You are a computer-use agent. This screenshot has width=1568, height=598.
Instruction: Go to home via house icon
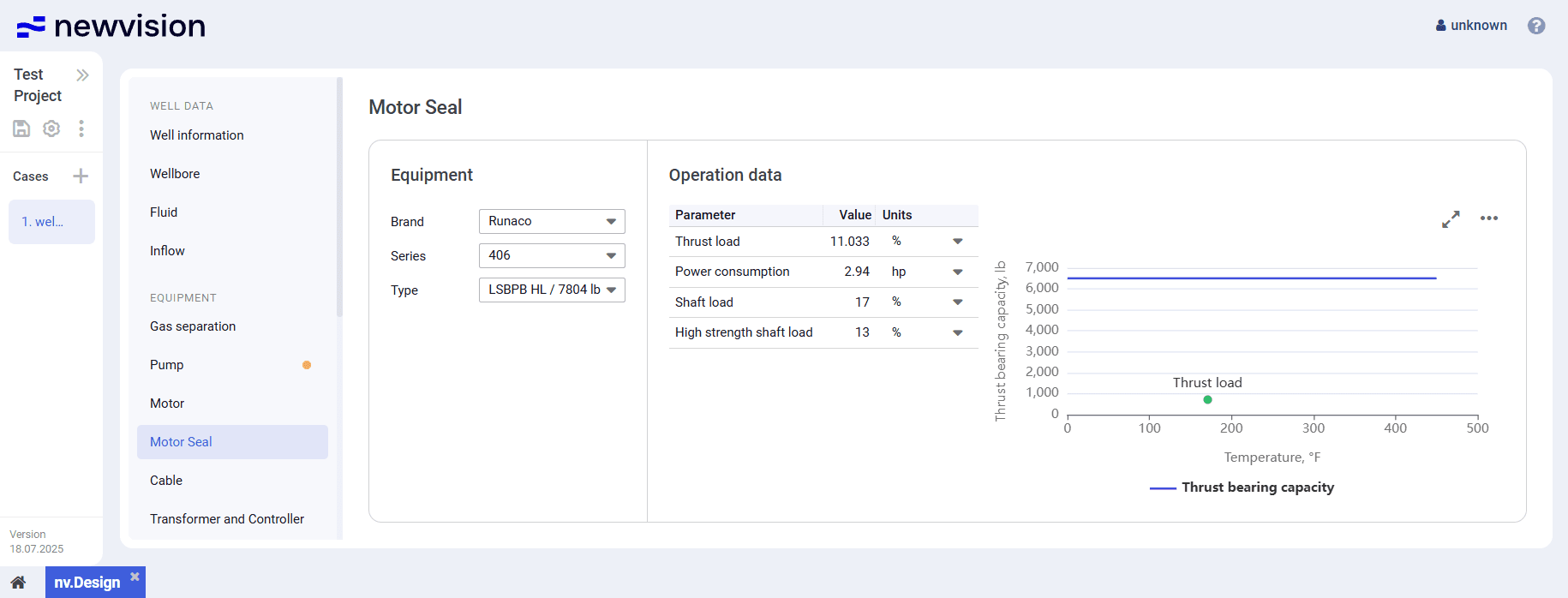(18, 583)
